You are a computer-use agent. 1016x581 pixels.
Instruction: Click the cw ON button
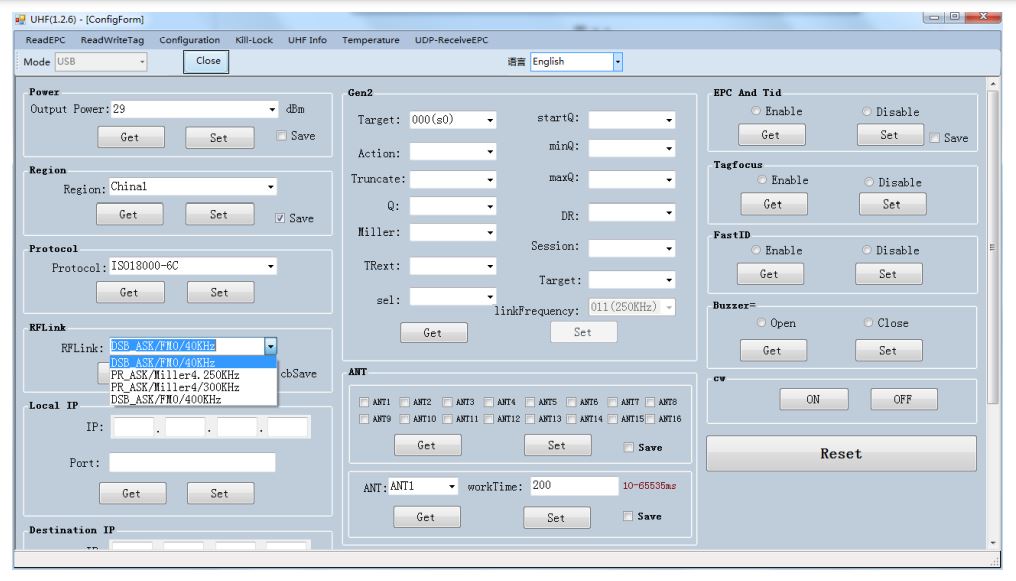813,399
